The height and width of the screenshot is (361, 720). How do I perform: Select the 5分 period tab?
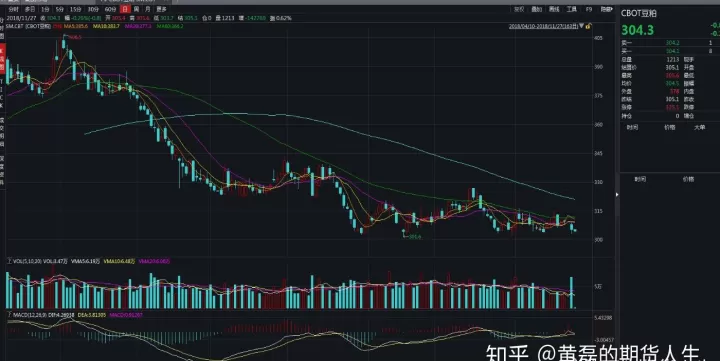(x=60, y=9)
